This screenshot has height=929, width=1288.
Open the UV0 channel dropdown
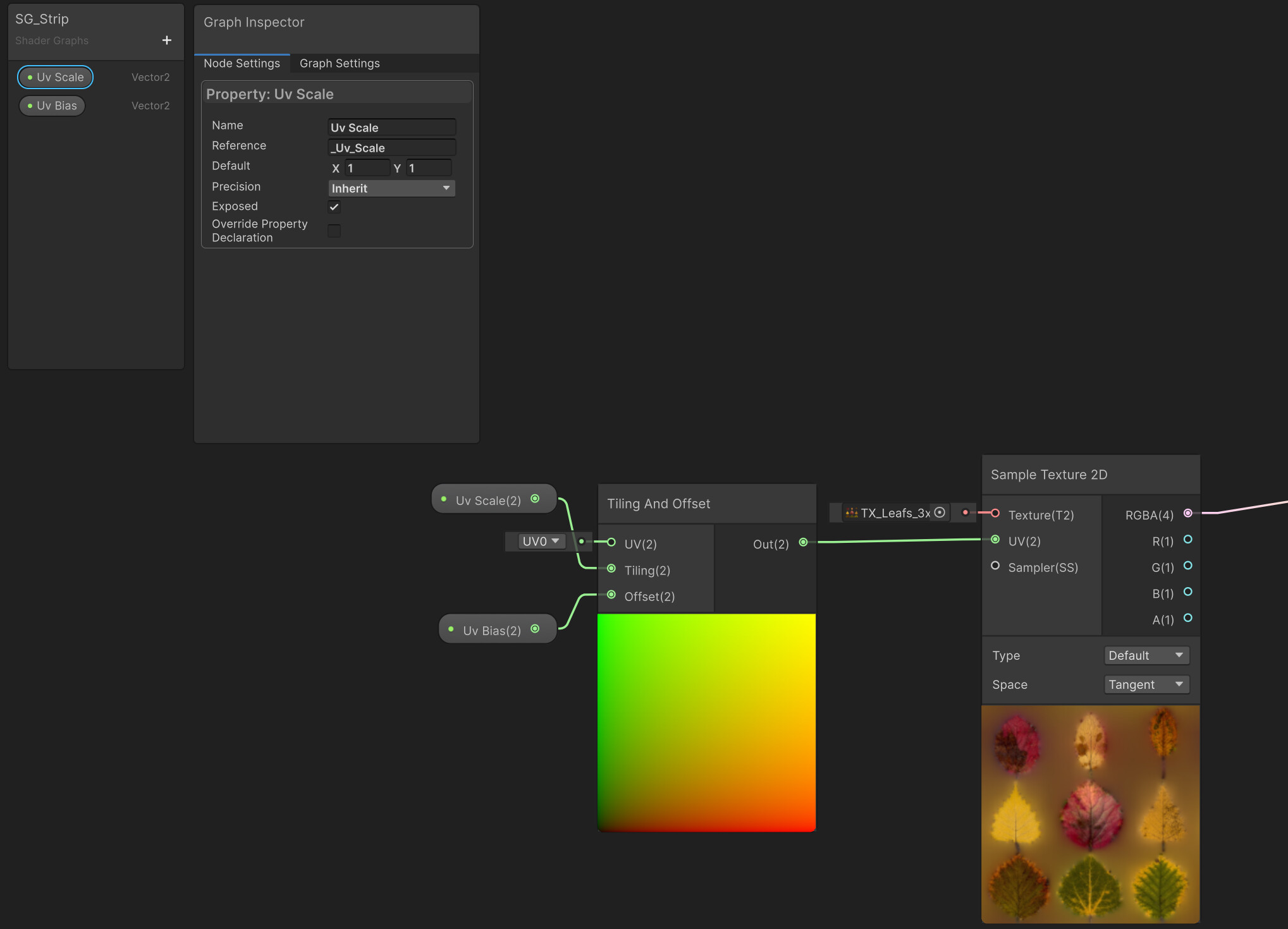pos(541,541)
